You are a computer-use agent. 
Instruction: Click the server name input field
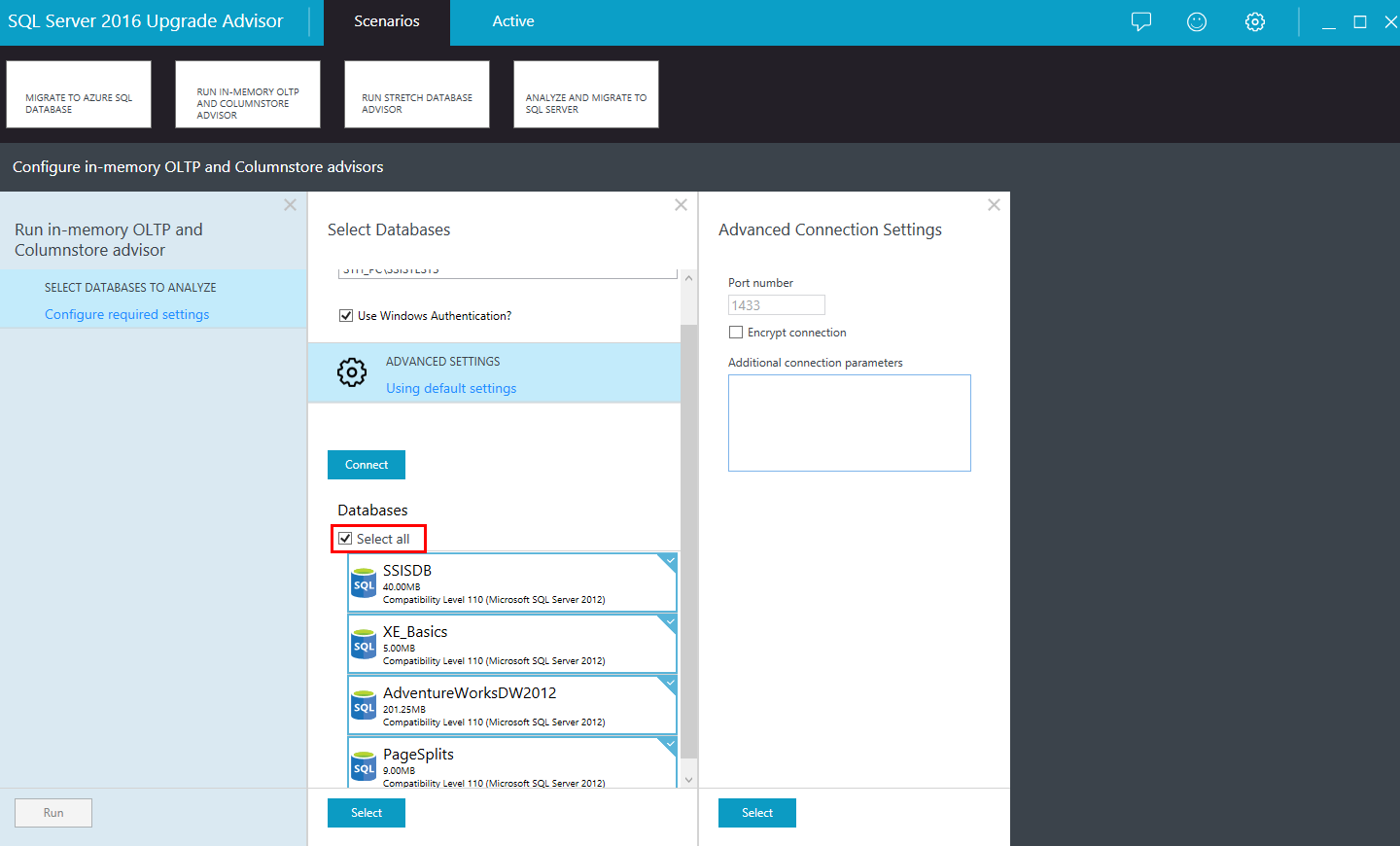pyautogui.click(x=507, y=272)
